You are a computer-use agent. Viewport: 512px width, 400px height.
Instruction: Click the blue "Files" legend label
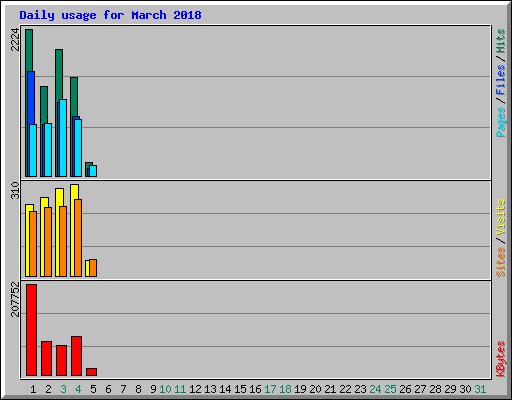(500, 80)
